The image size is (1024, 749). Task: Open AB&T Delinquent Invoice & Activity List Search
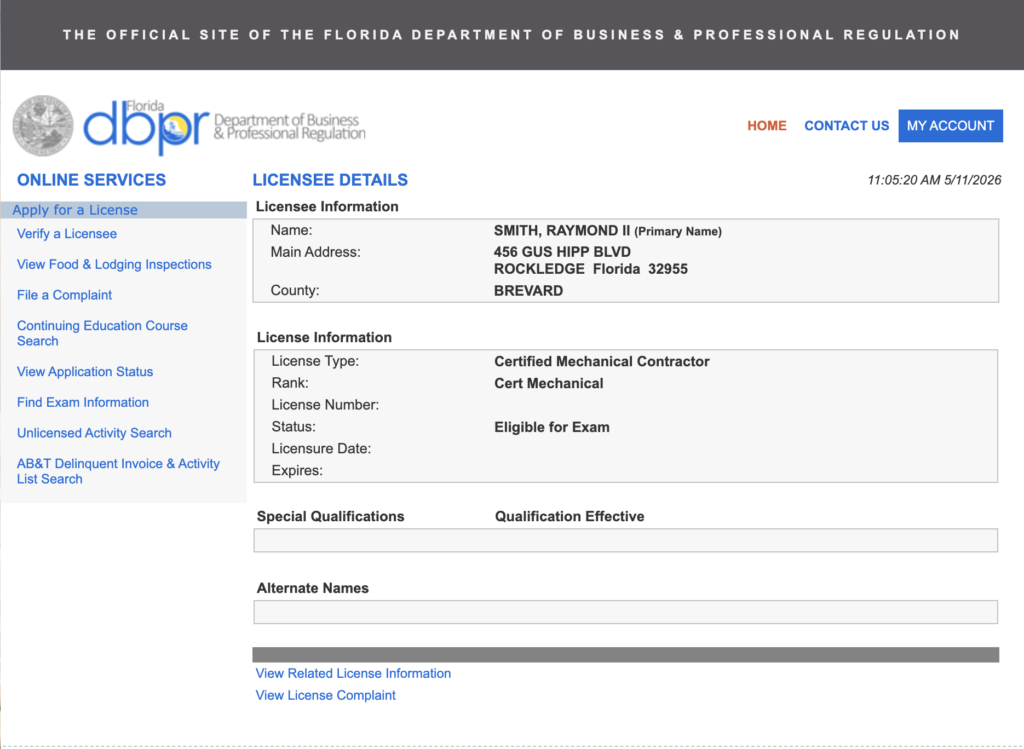[118, 471]
